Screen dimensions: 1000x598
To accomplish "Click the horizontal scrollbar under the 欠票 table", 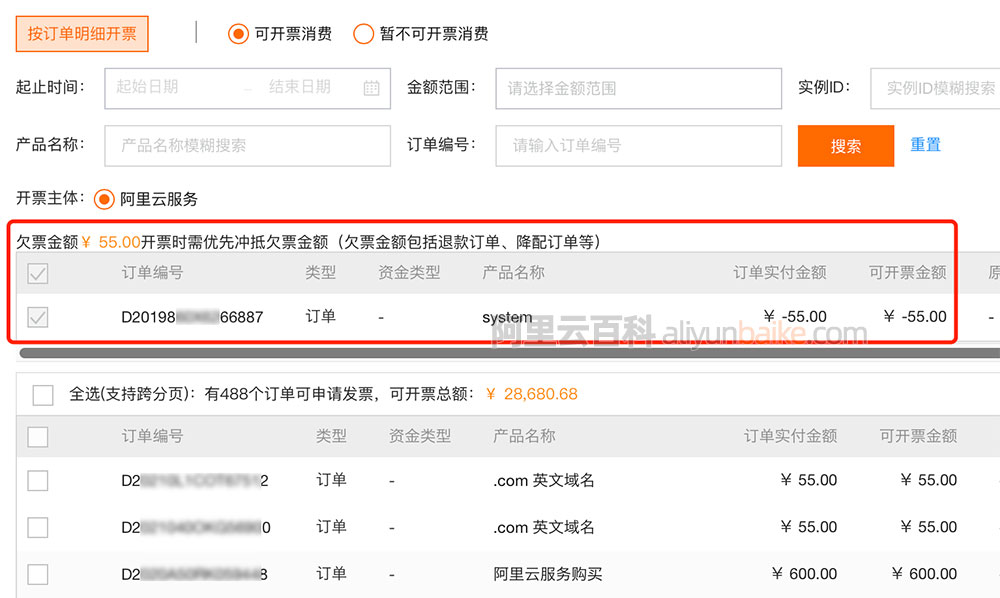I will point(510,353).
